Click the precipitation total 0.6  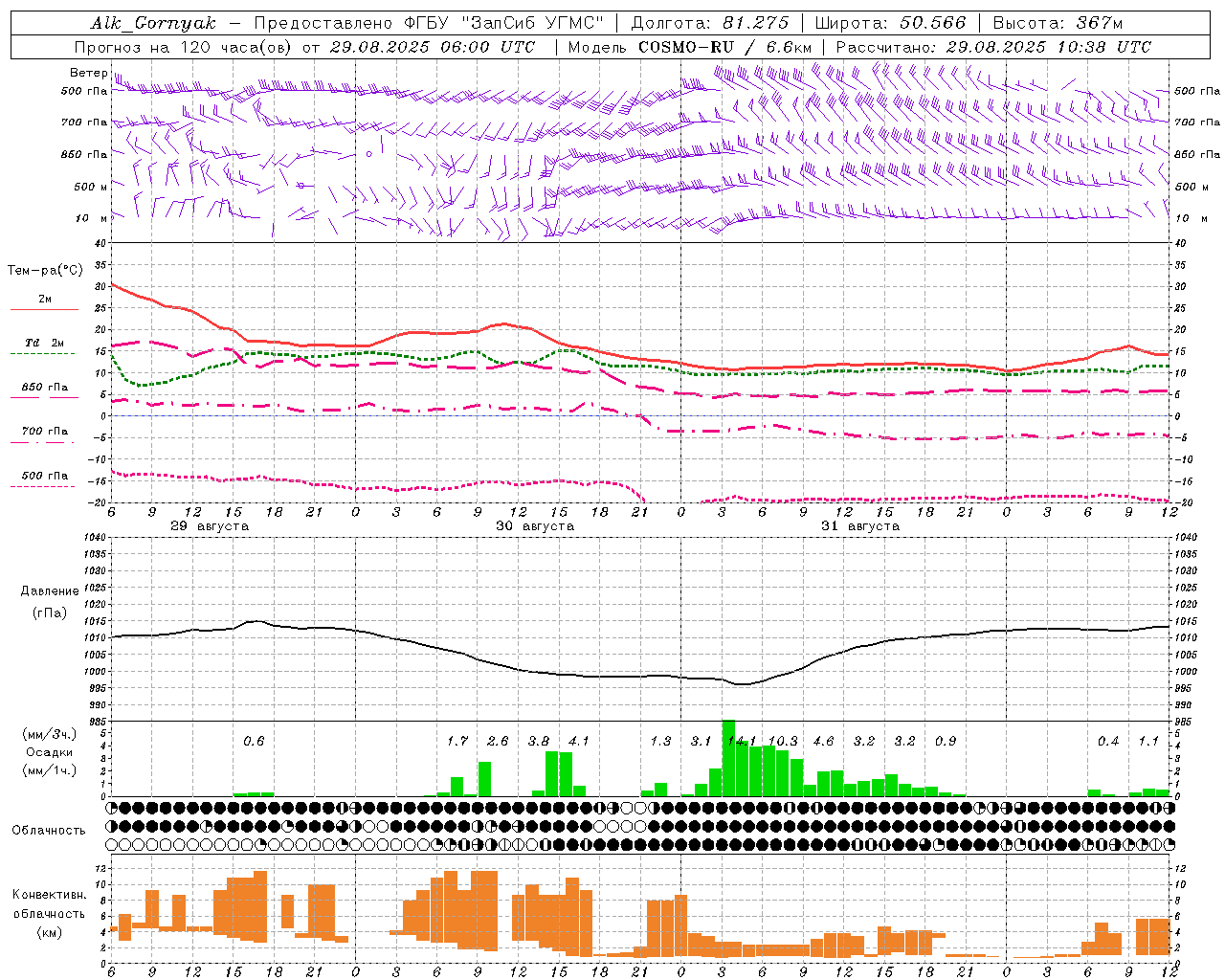254,741
